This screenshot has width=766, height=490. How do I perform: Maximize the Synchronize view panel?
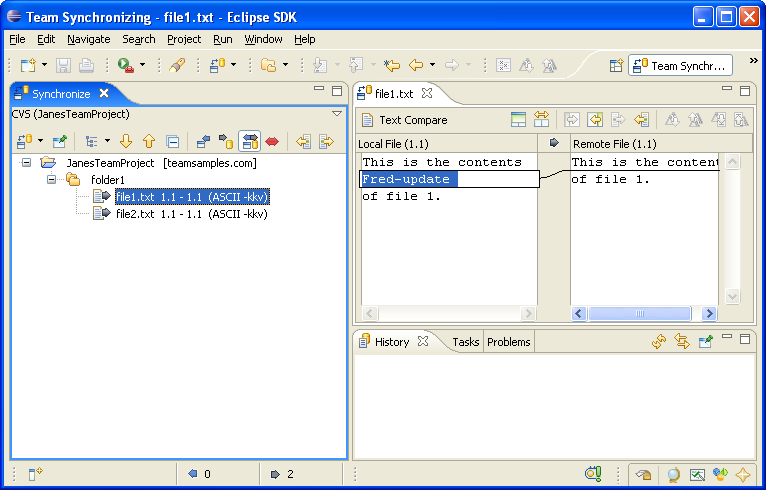[x=337, y=91]
